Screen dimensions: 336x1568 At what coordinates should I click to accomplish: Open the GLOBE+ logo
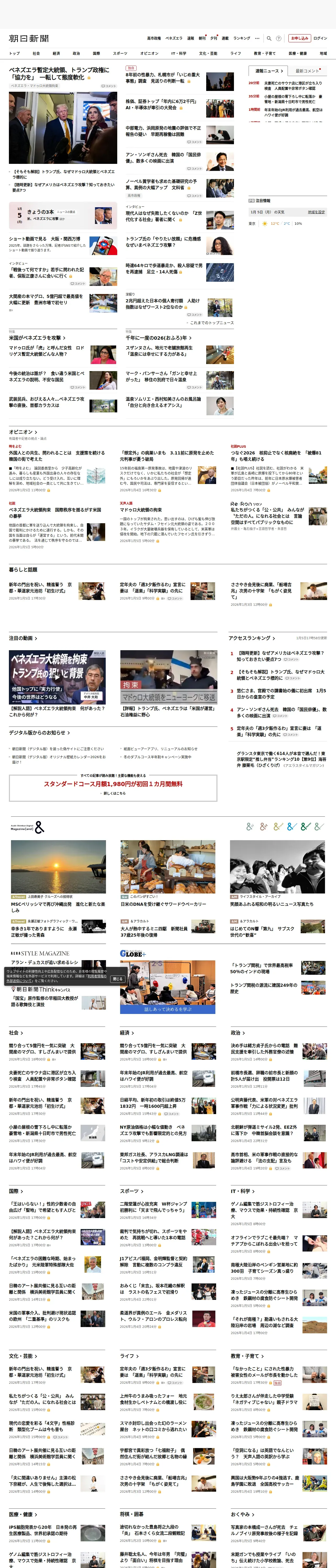pos(133,954)
